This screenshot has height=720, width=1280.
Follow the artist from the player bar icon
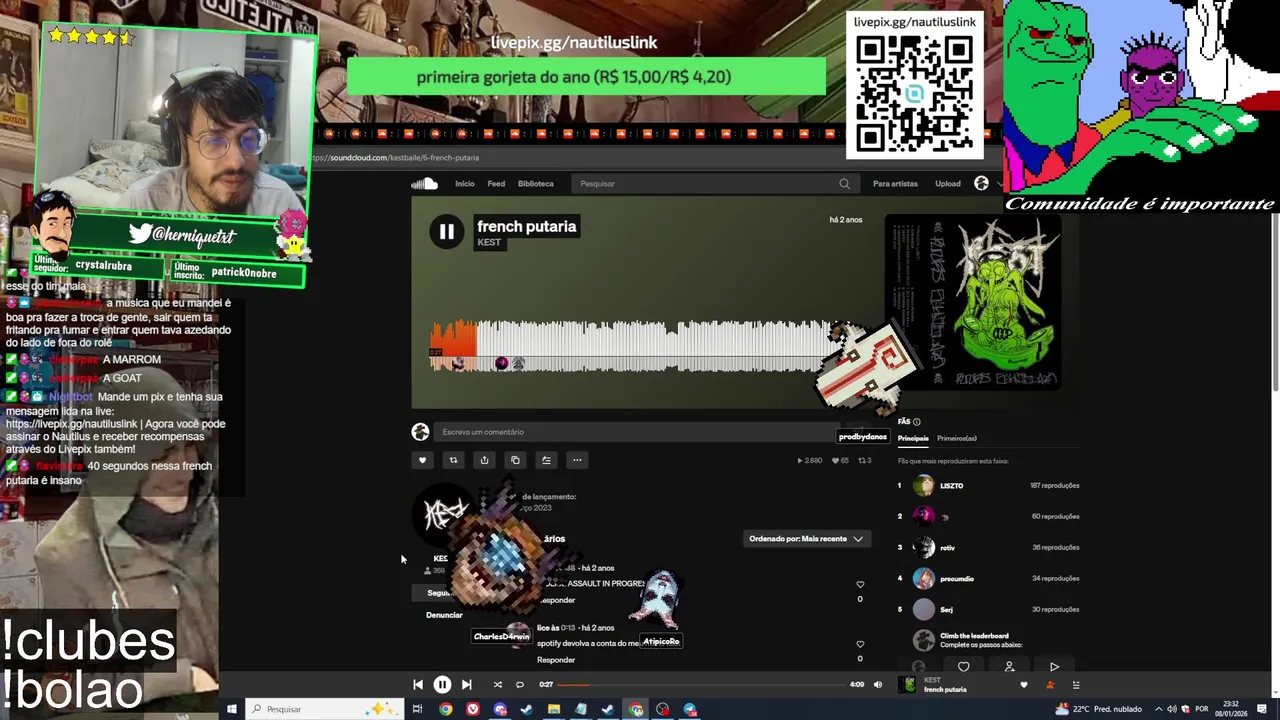(x=1050, y=685)
